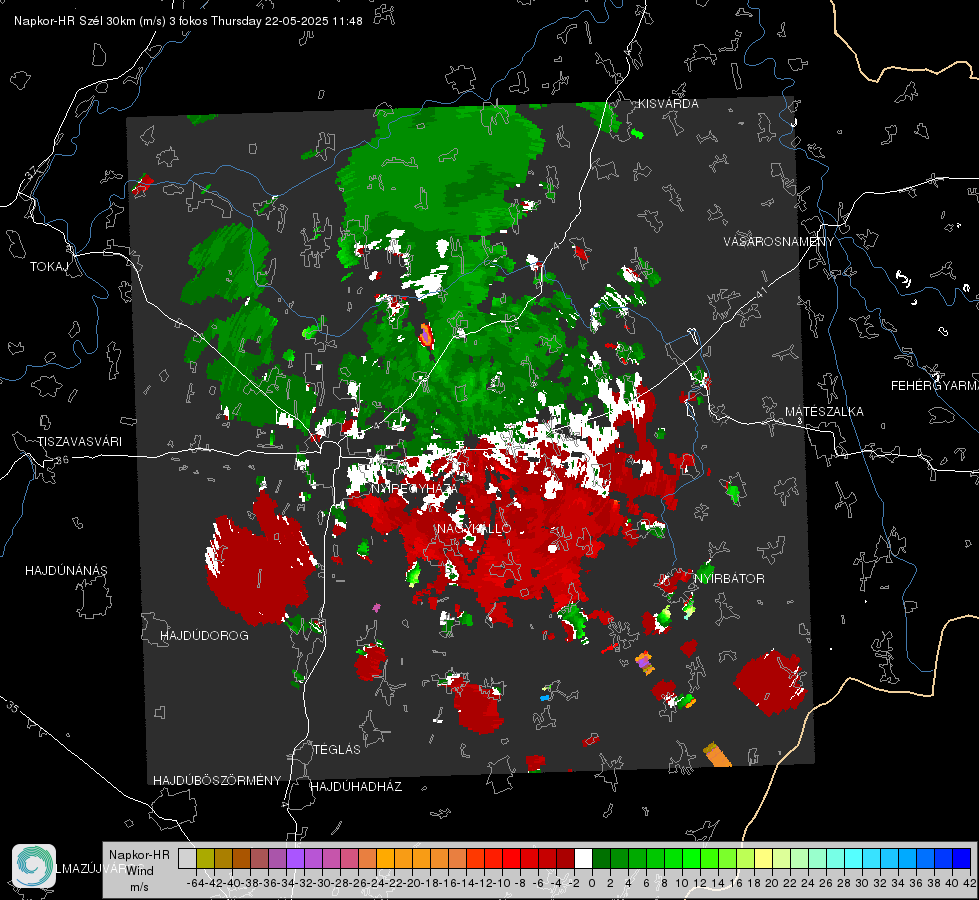The image size is (979, 900).
Task: Select the white swatch between -2 and 0
Action: [583, 858]
